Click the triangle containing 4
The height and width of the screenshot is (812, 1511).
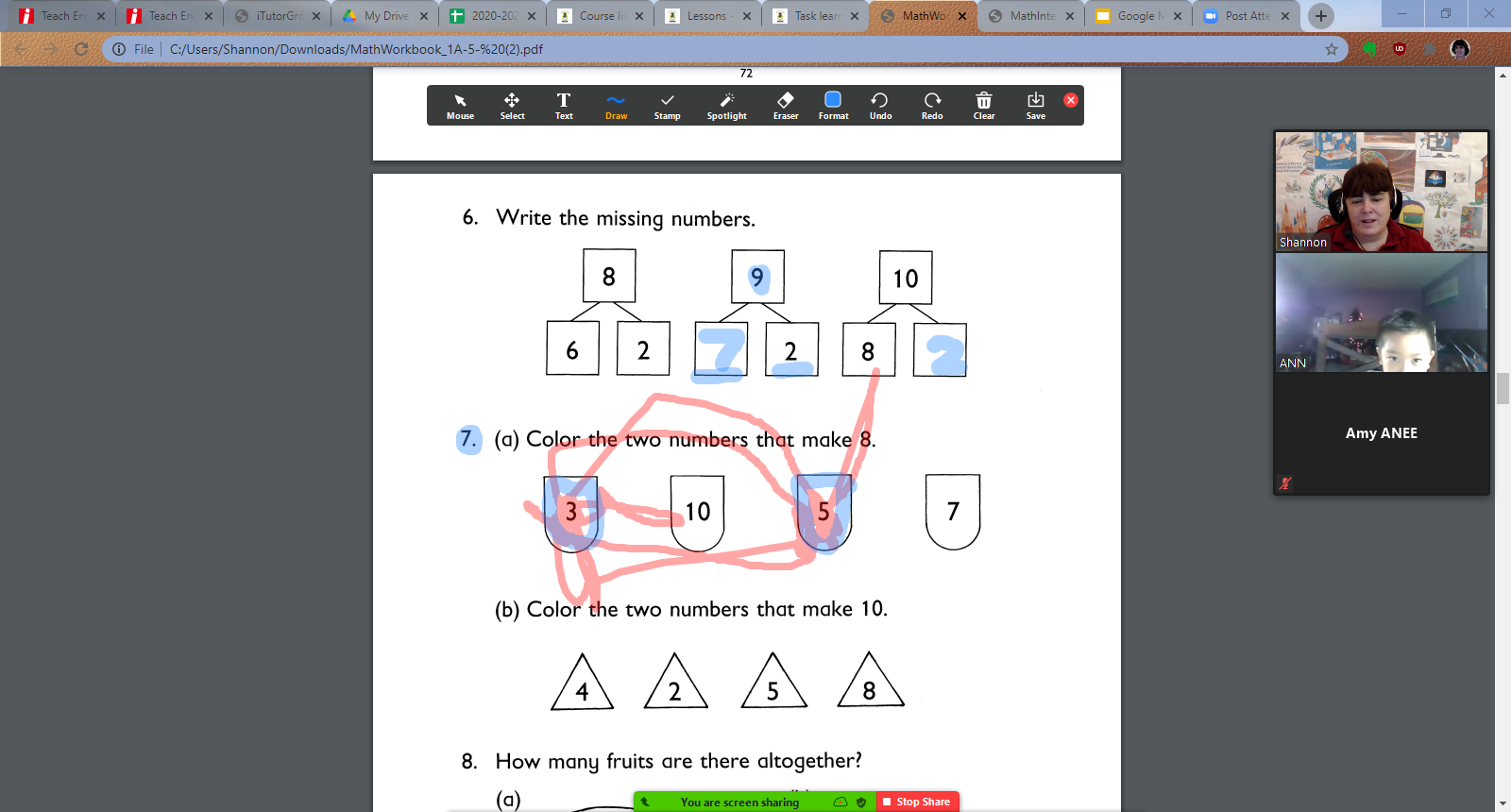click(583, 684)
